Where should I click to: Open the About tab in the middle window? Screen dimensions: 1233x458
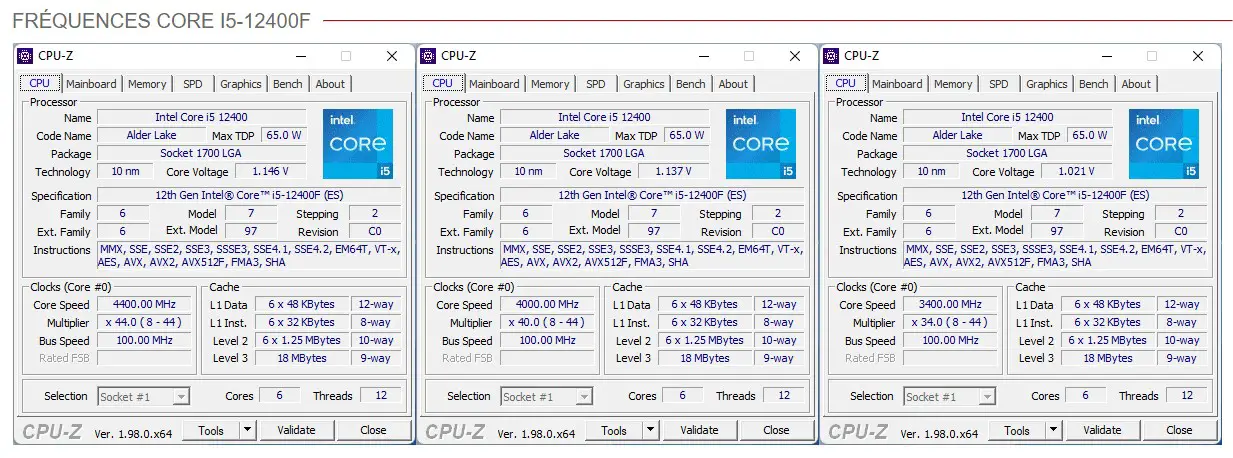click(x=733, y=84)
